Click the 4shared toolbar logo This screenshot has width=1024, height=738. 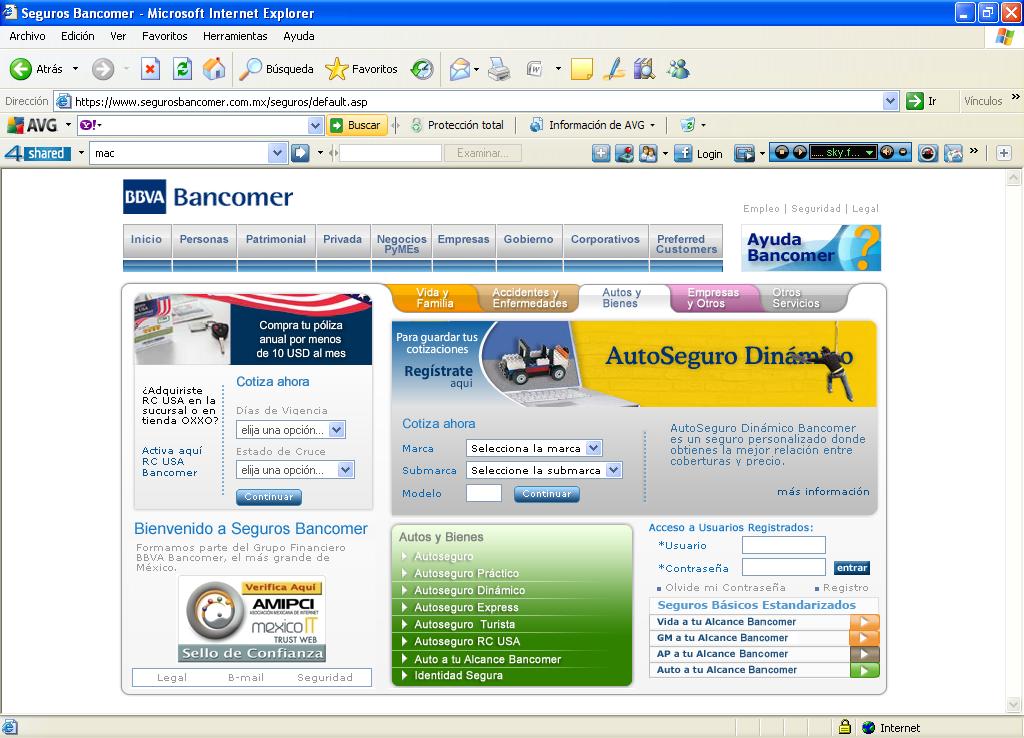tap(37, 153)
